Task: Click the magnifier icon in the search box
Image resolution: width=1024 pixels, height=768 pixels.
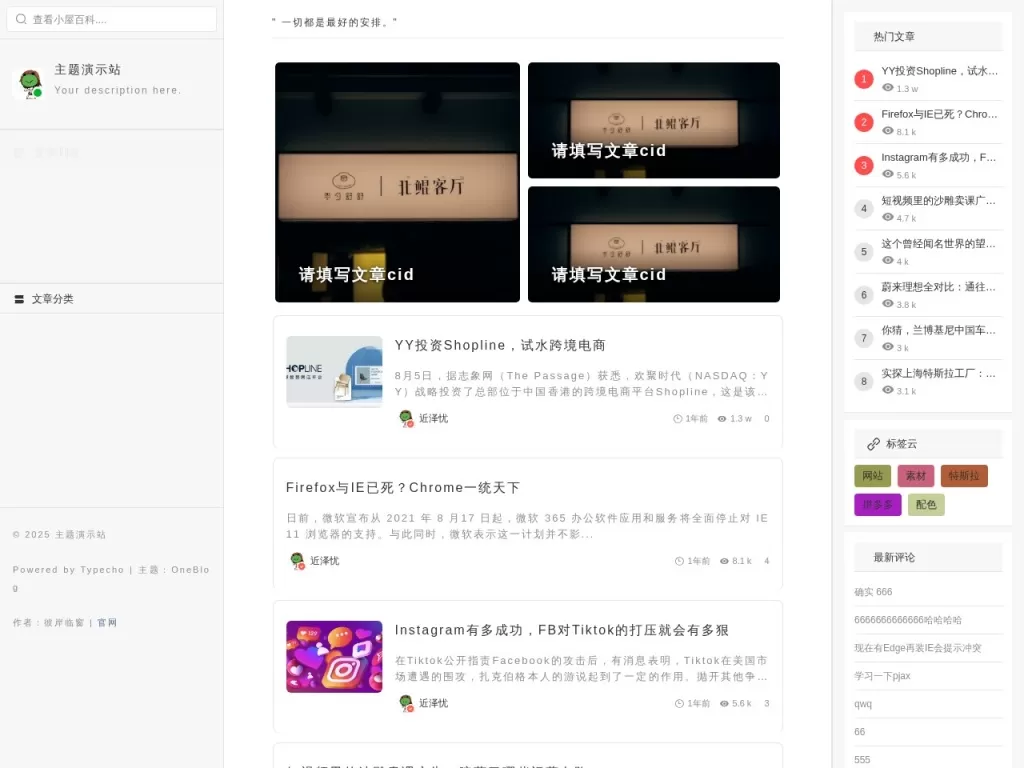Action: point(21,18)
